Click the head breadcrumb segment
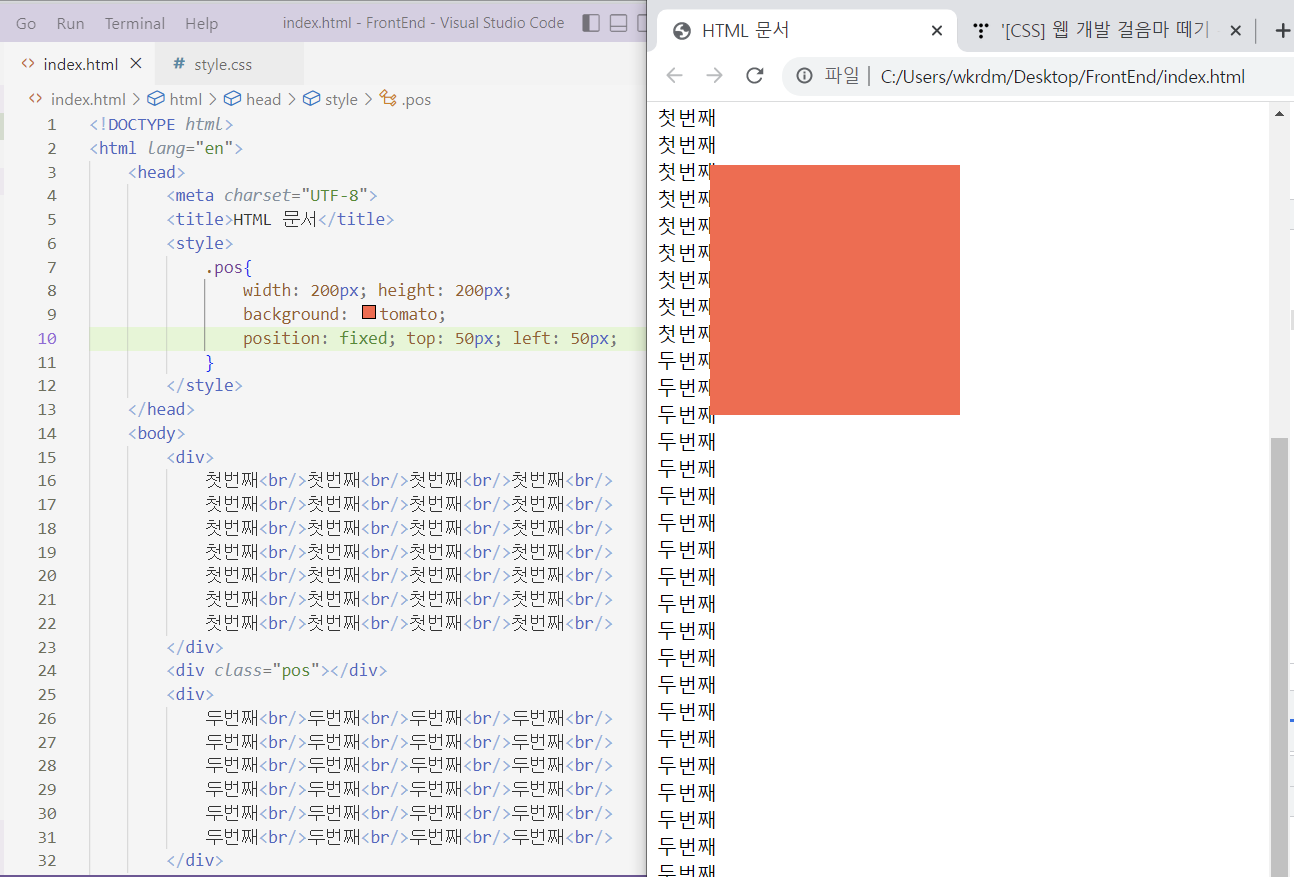Screen dimensions: 1294x877 point(263,99)
